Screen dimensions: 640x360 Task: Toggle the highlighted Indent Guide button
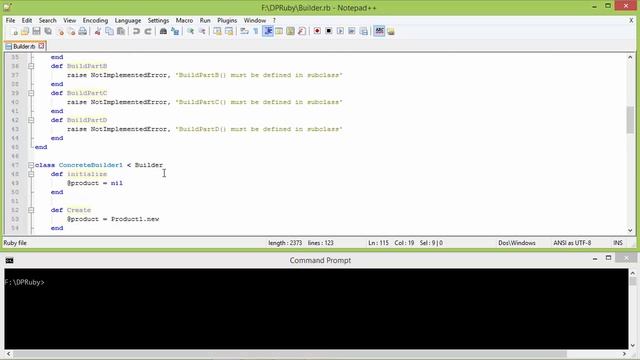tap(268, 31)
